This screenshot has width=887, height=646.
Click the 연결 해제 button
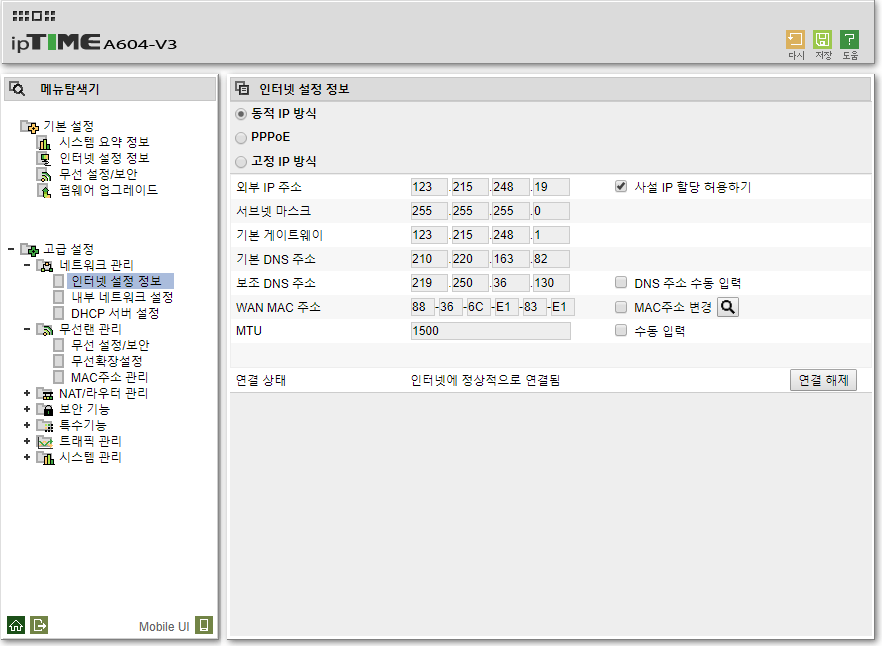pos(823,380)
